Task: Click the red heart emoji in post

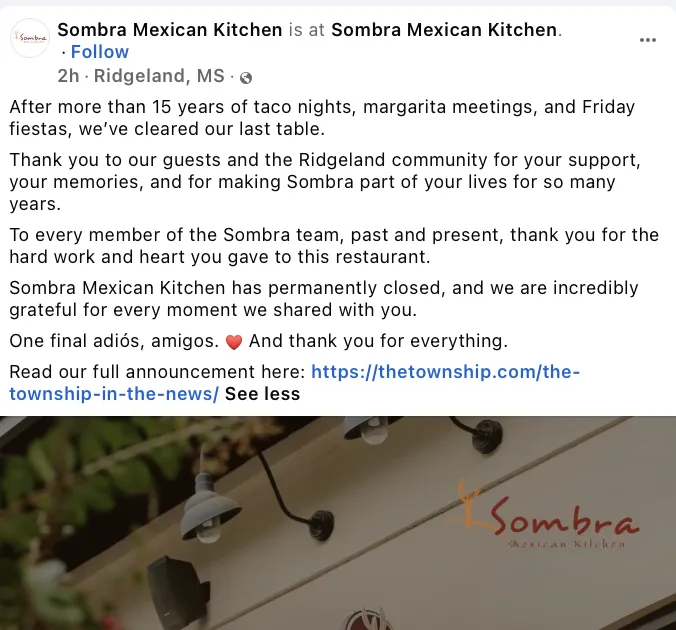Action: (234, 342)
